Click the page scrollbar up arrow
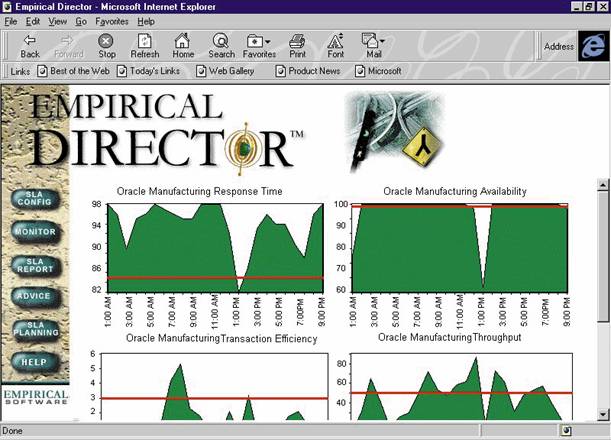Screen dimensions: 611x440 (x=603, y=184)
